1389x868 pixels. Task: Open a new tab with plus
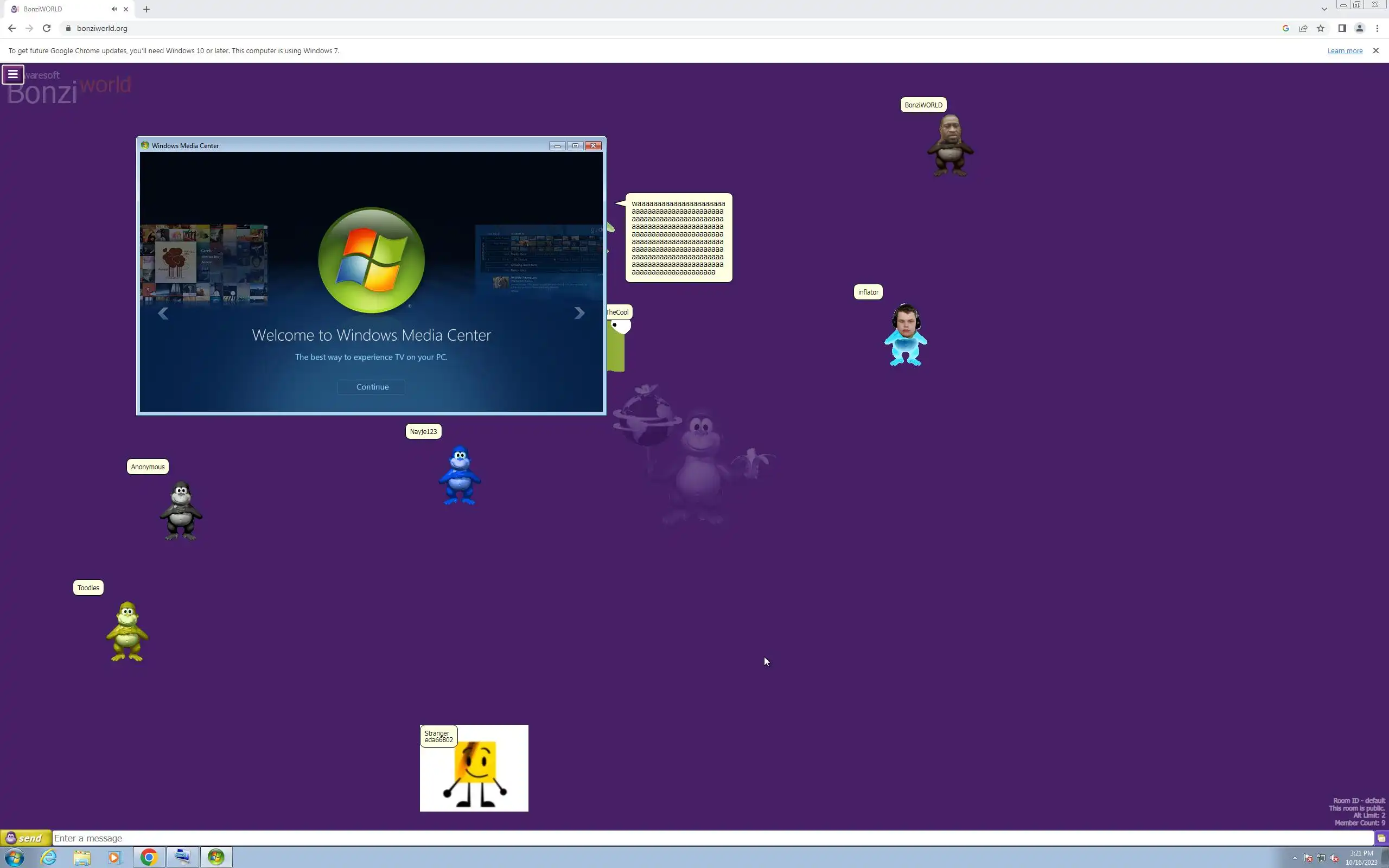tap(146, 9)
